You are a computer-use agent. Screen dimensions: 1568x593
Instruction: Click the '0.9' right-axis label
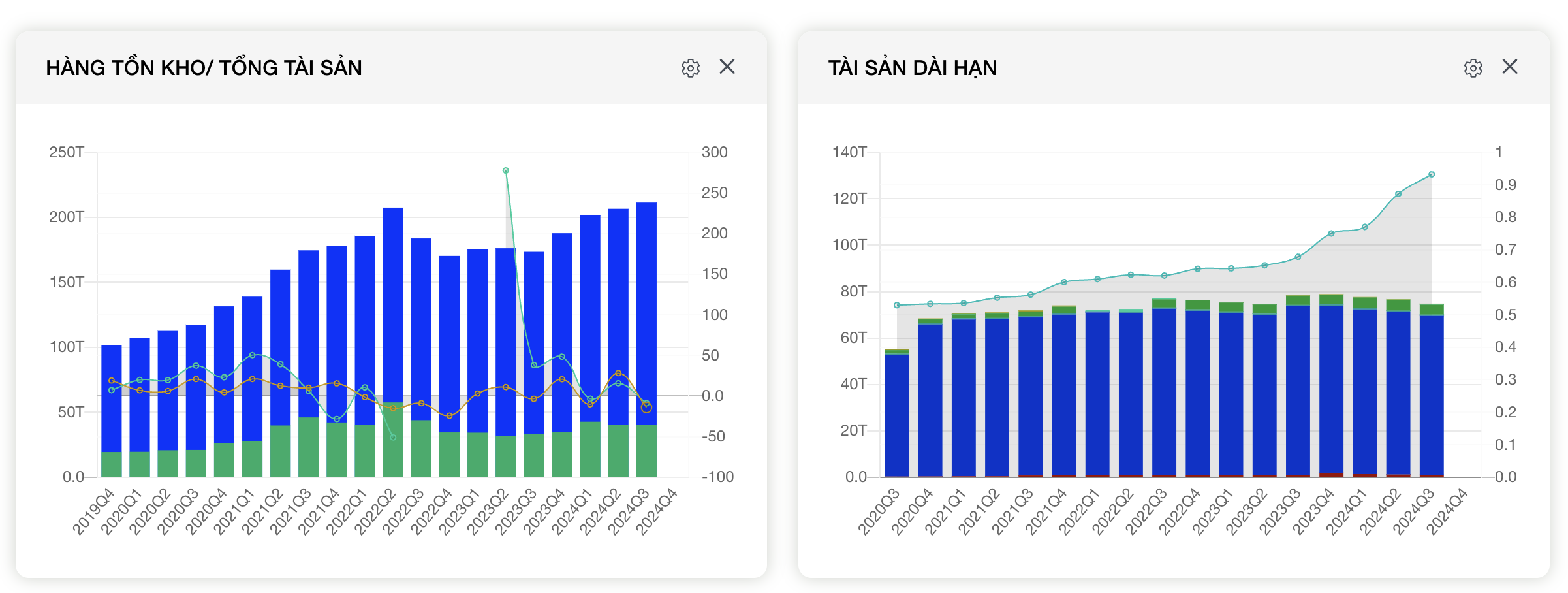[1505, 185]
